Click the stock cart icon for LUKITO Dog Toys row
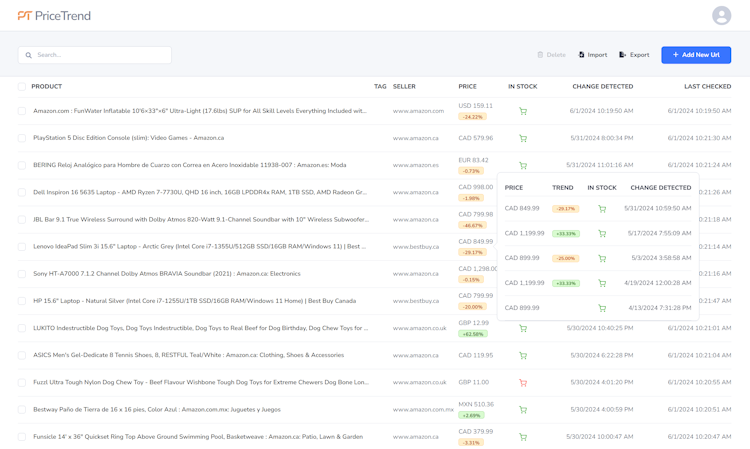 [523, 329]
